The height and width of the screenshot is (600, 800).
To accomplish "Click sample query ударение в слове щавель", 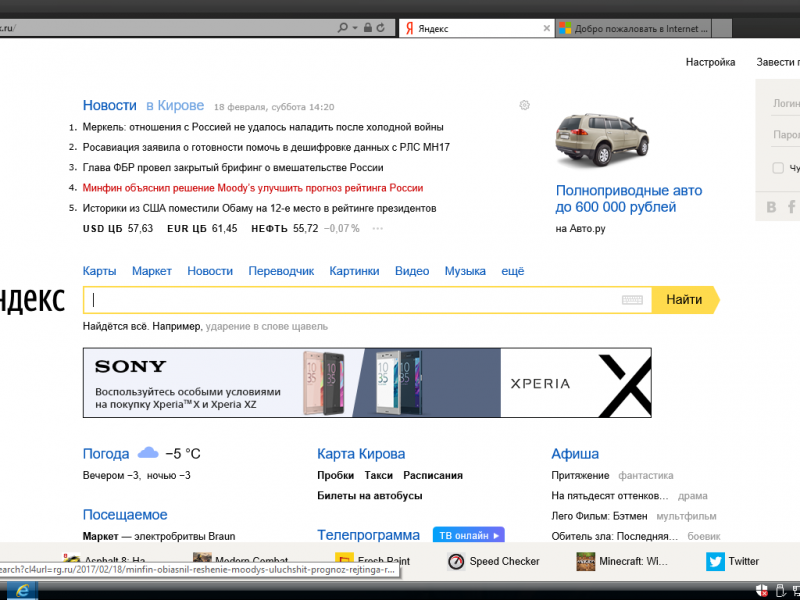I will tap(266, 327).
